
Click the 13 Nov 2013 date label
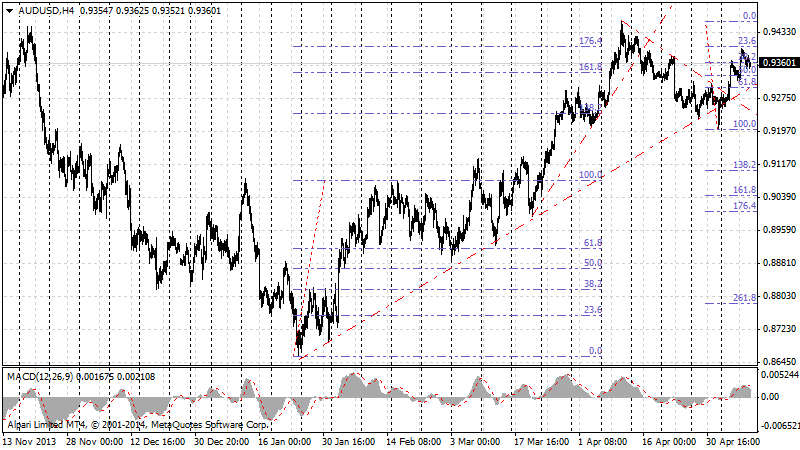tap(30, 439)
